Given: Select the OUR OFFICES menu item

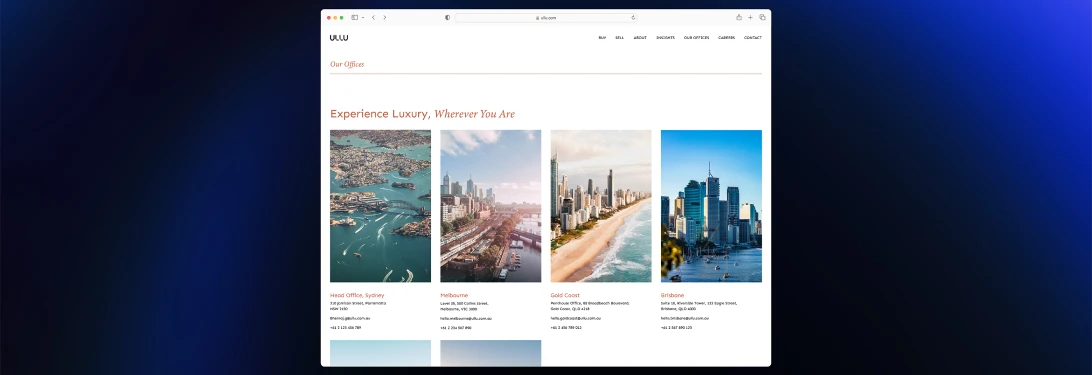Looking at the screenshot, I should point(696,38).
